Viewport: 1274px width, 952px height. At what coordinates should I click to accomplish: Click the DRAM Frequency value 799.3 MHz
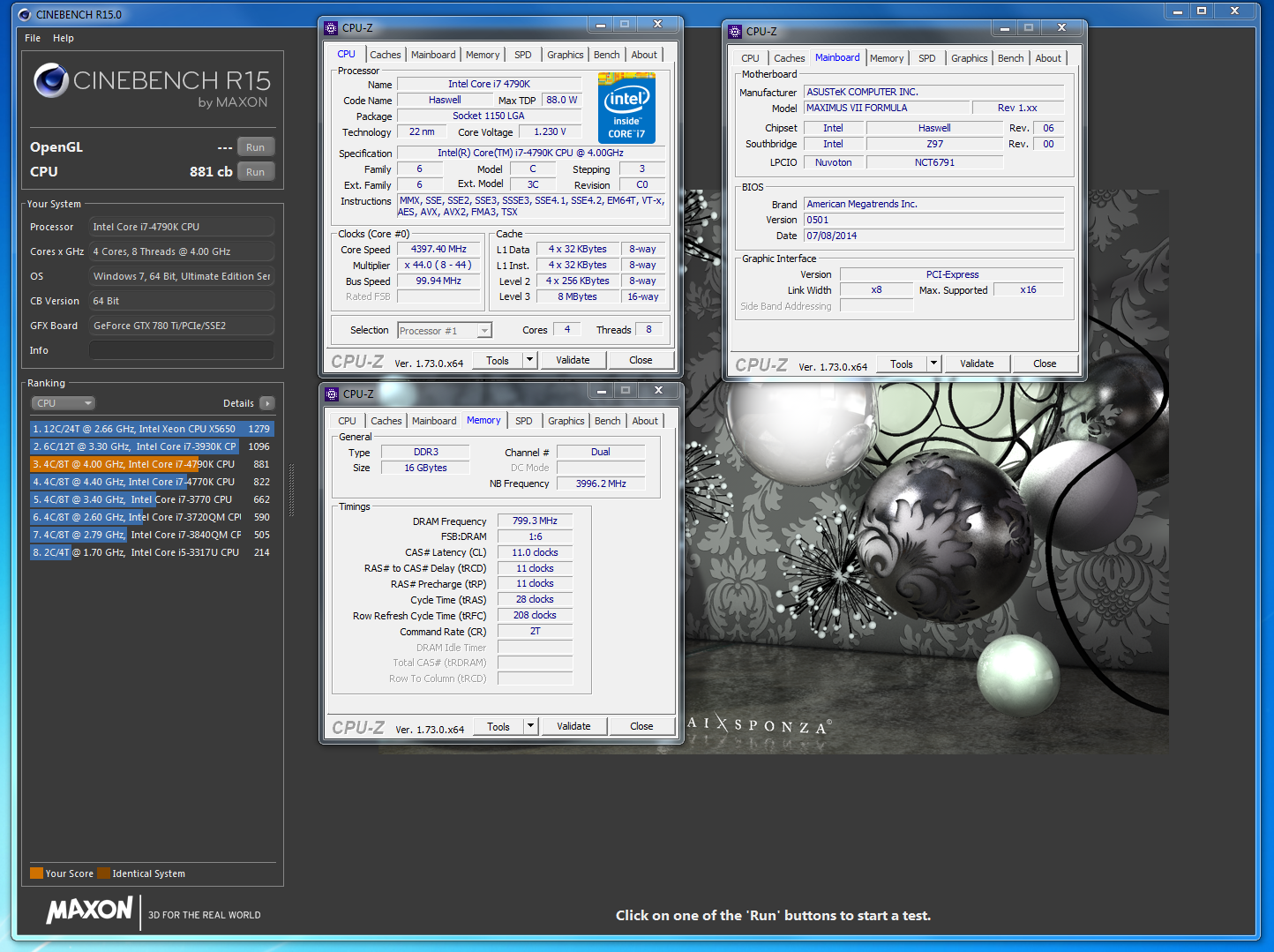click(535, 521)
